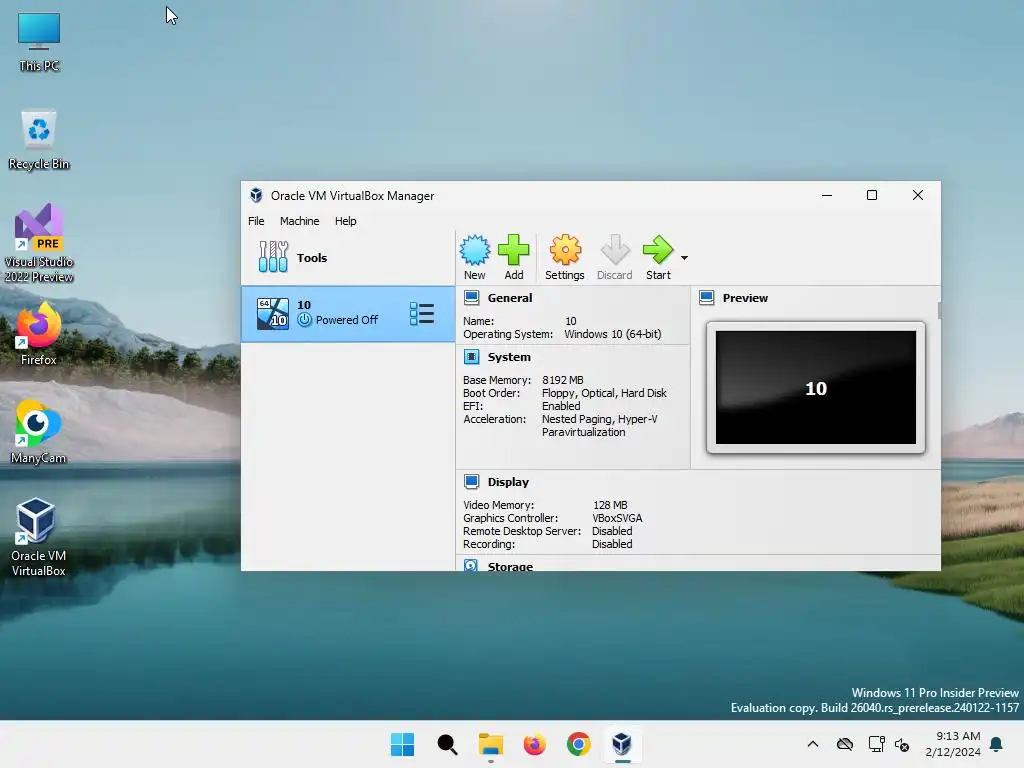Open File Explorer from the taskbar

point(490,744)
